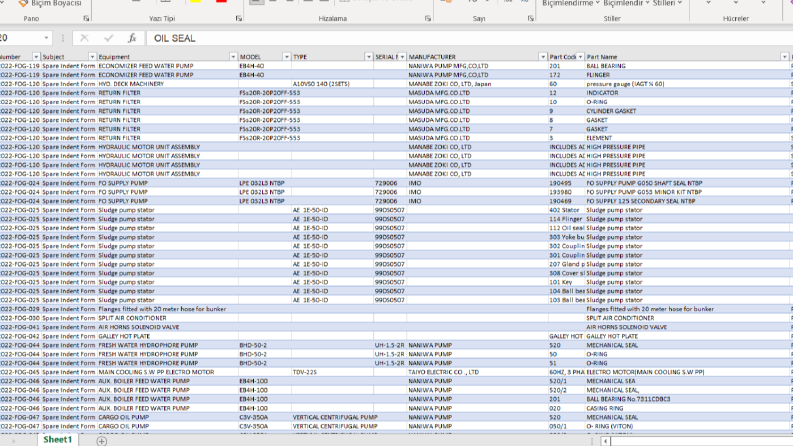Image resolution: width=793 pixels, height=446 pixels.
Task: Click into the Name Box field
Action: (20, 38)
